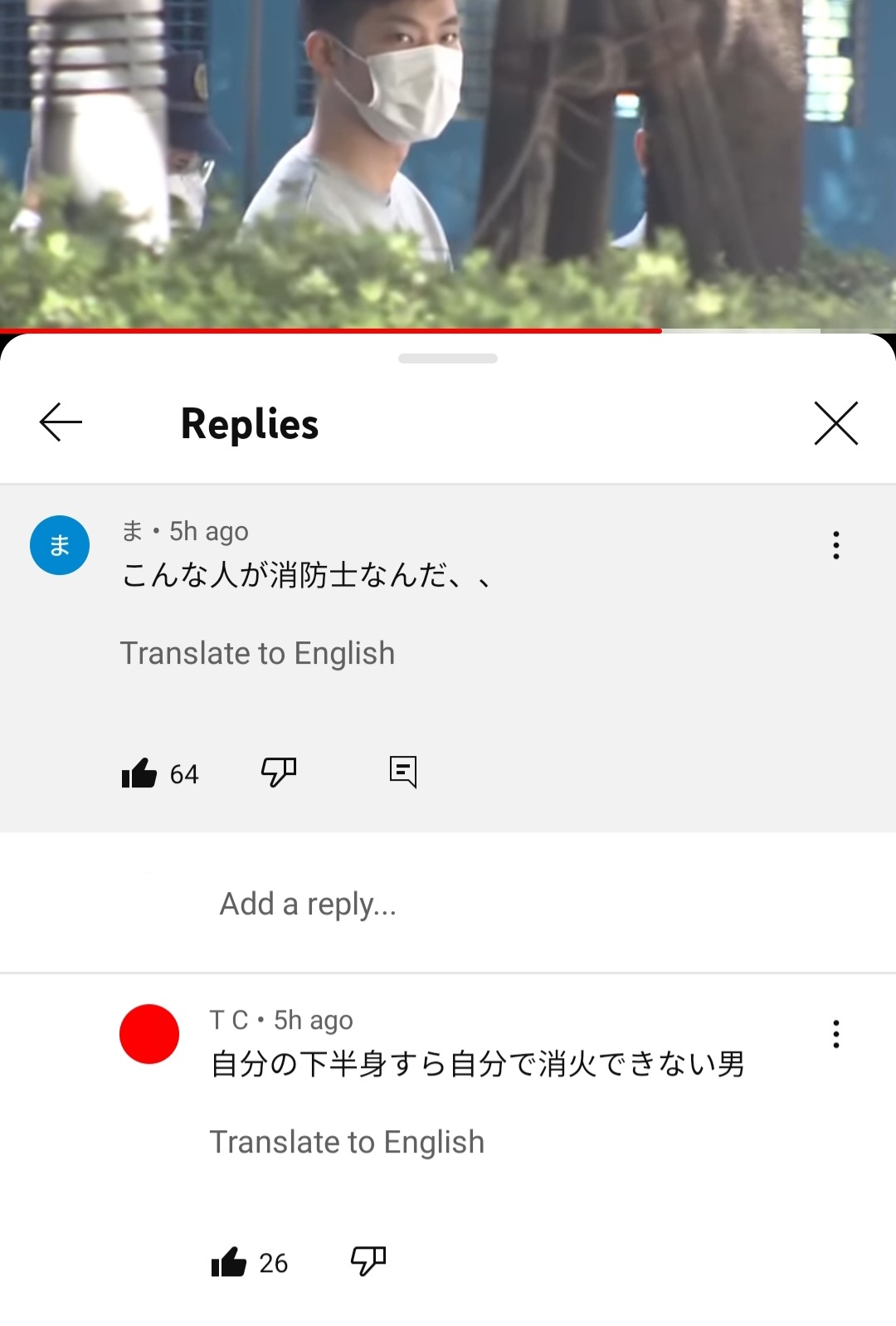Screen dimensions: 896x1326
Task: Open T C channel name link
Action: pos(229,1020)
